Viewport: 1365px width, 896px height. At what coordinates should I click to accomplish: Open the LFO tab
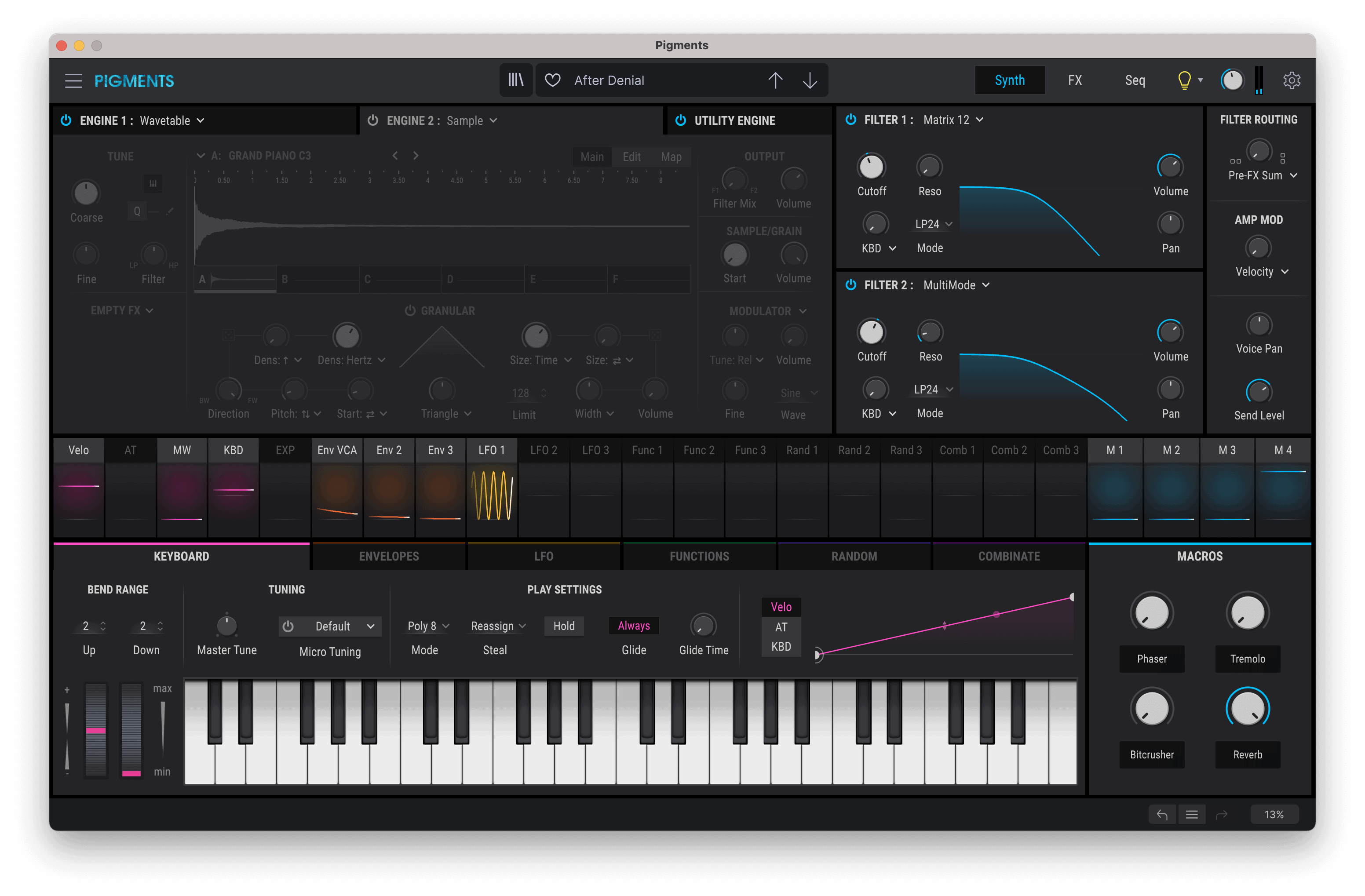point(543,556)
